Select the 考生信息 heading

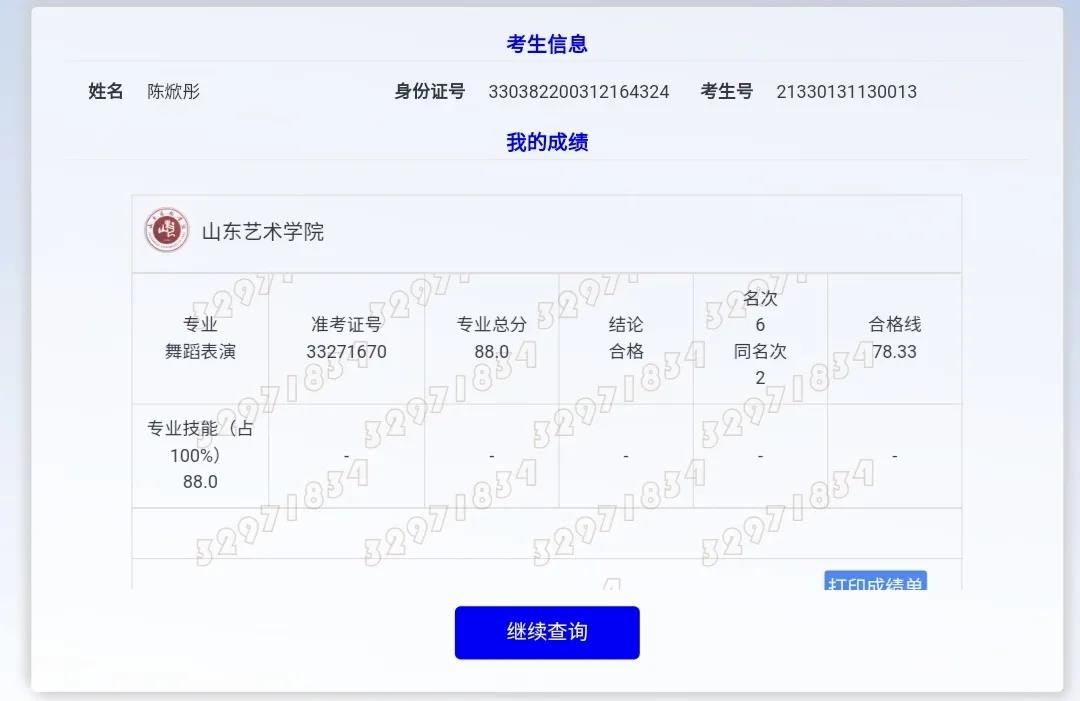pyautogui.click(x=547, y=44)
